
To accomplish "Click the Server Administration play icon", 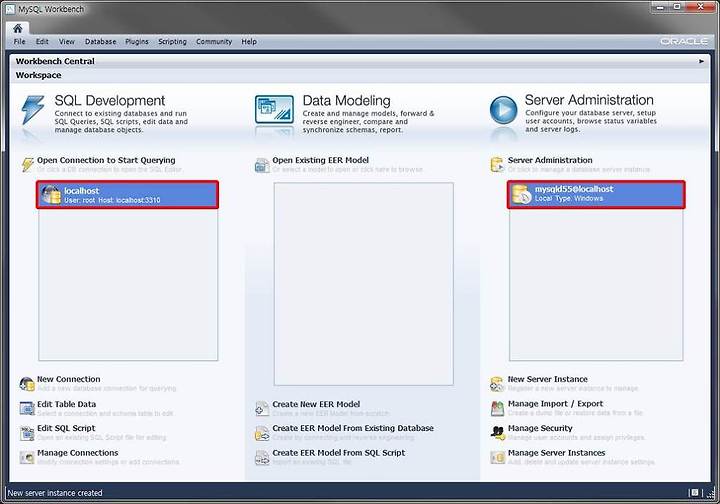I will [x=503, y=110].
